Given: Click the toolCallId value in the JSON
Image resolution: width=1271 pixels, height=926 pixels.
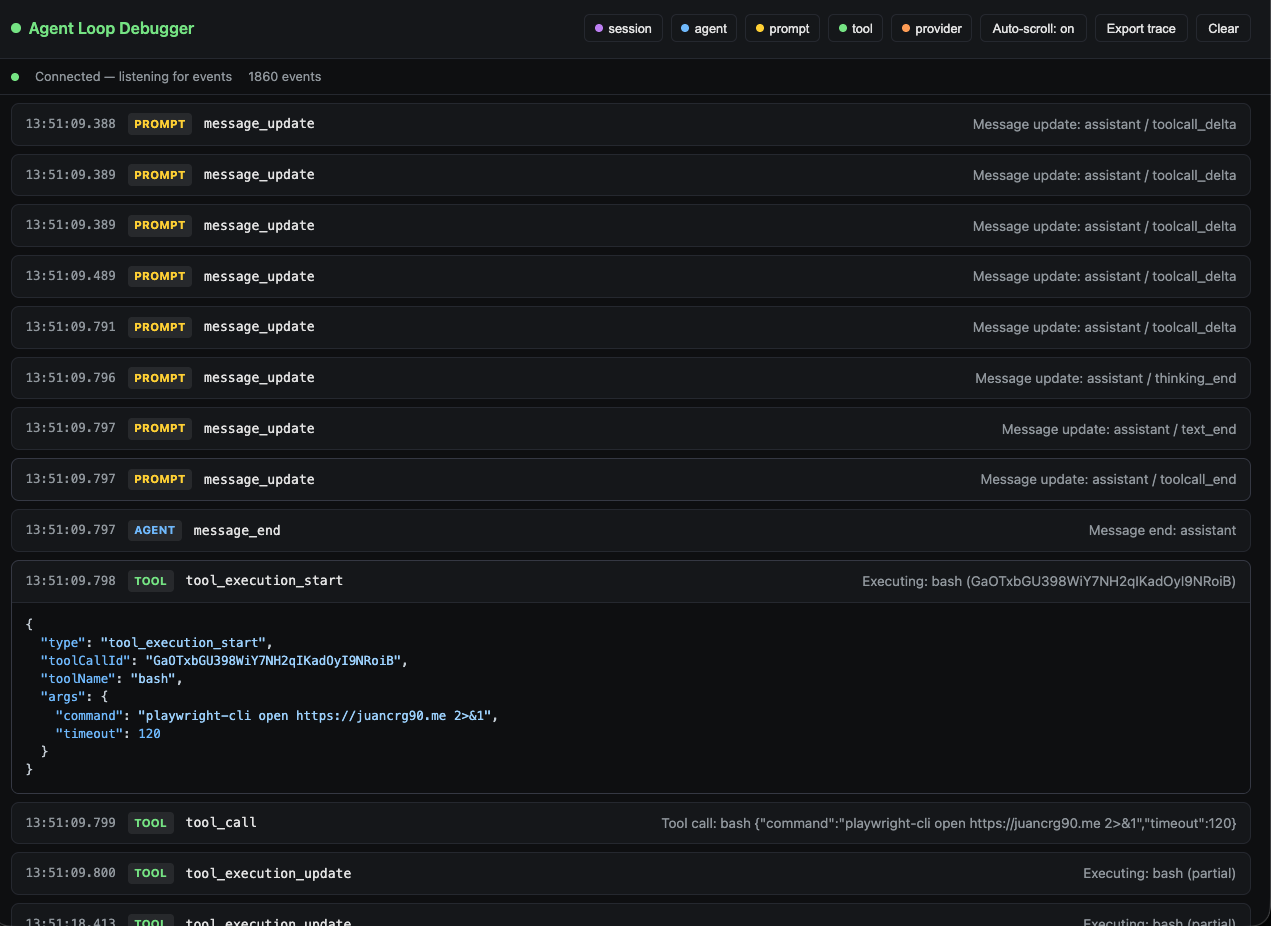Looking at the screenshot, I should click(273, 660).
